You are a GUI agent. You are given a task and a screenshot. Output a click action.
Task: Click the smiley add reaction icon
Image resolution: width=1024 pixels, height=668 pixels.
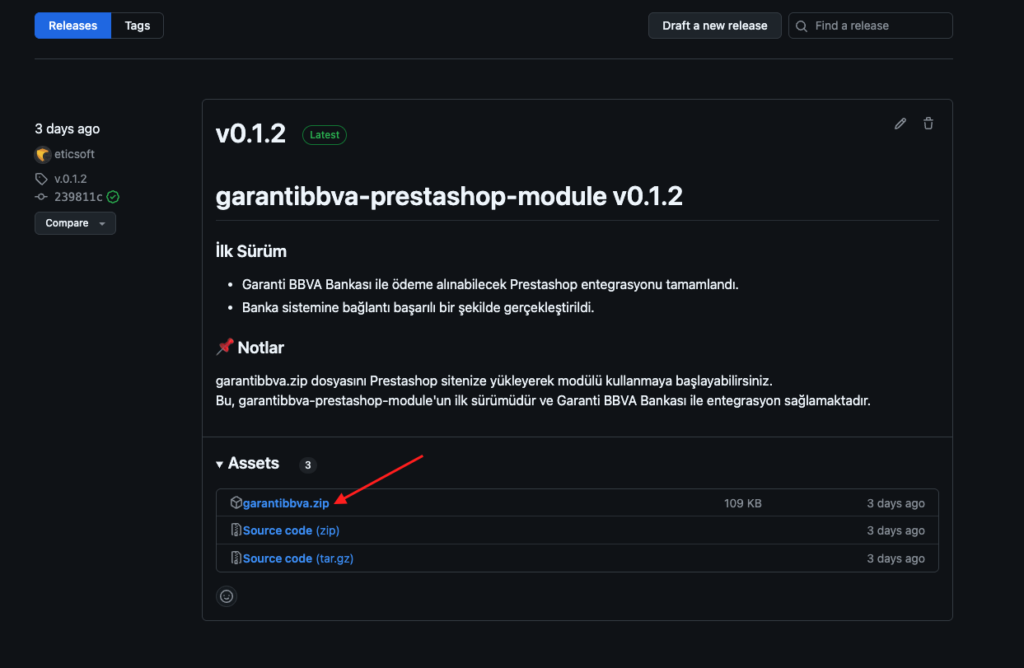pyautogui.click(x=227, y=596)
